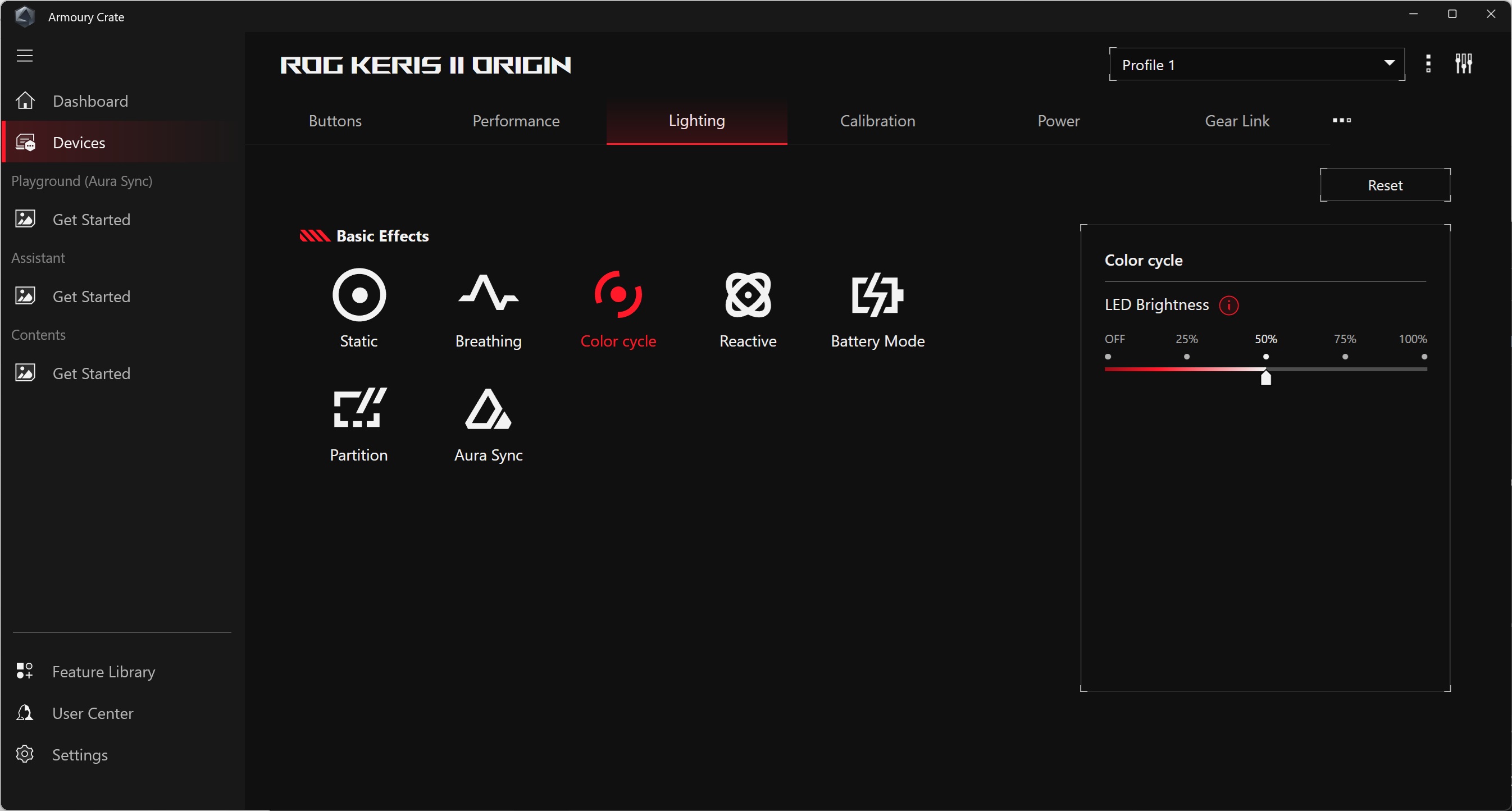The height and width of the screenshot is (811, 1512).
Task: Open the profile vertical three-dot menu
Action: coord(1428,63)
